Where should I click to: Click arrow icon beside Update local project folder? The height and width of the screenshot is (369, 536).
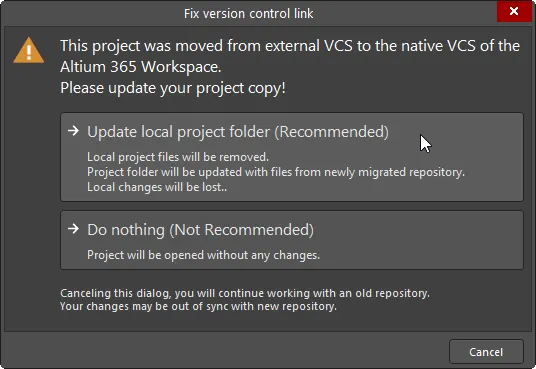(x=73, y=131)
